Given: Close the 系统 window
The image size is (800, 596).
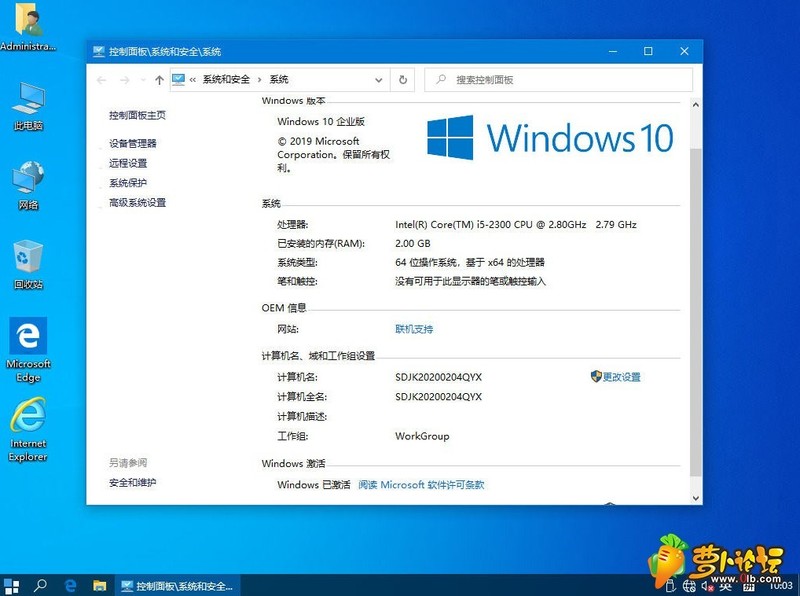Looking at the screenshot, I should tap(684, 51).
